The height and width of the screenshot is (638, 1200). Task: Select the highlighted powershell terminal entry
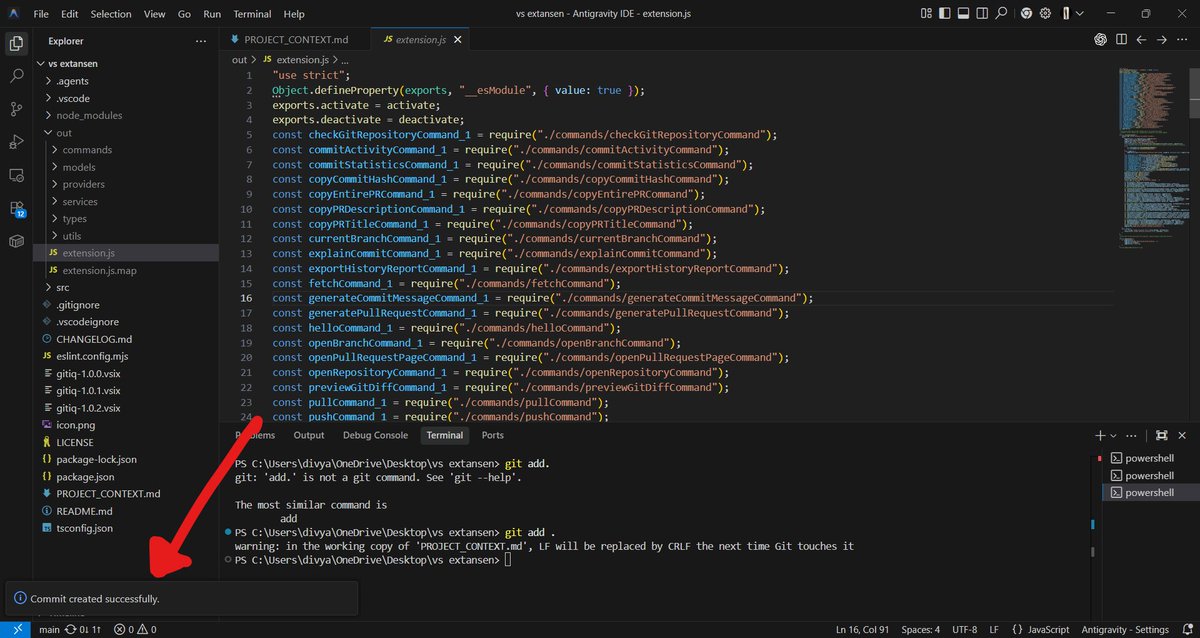1148,493
